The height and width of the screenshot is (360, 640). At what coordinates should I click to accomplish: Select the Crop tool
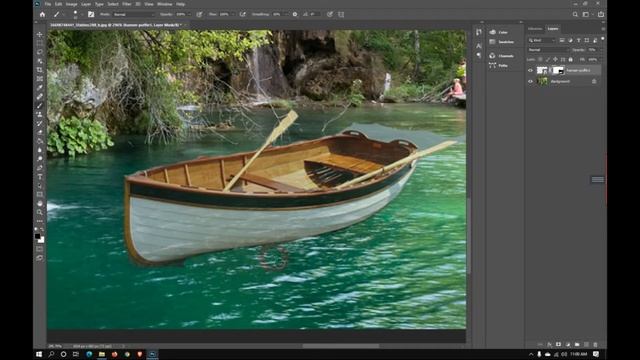coord(40,70)
